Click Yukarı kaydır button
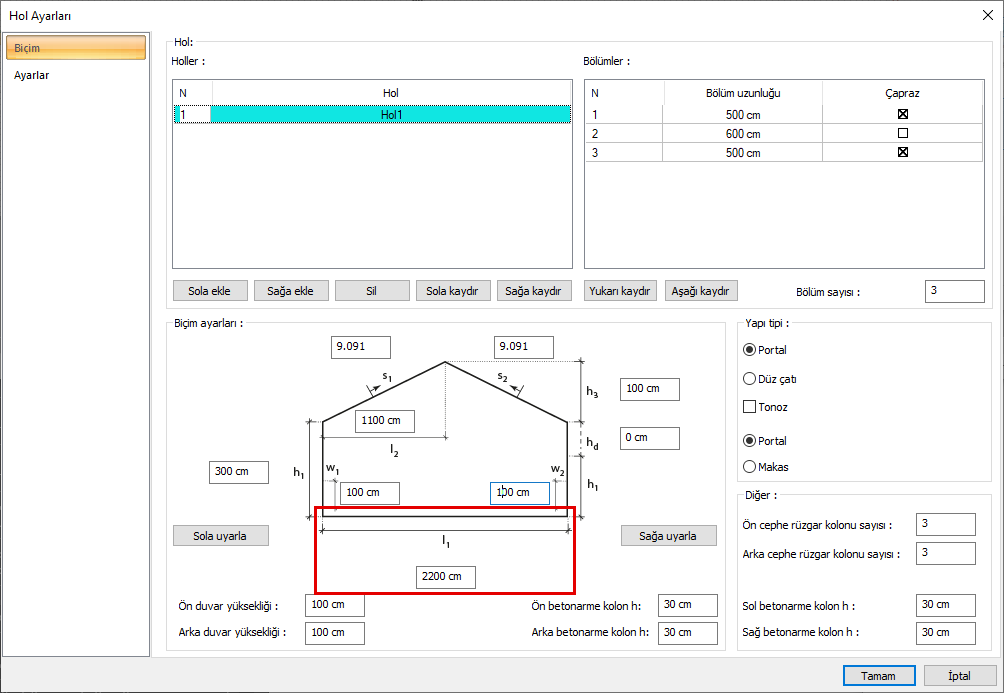1004x693 pixels. [x=620, y=291]
